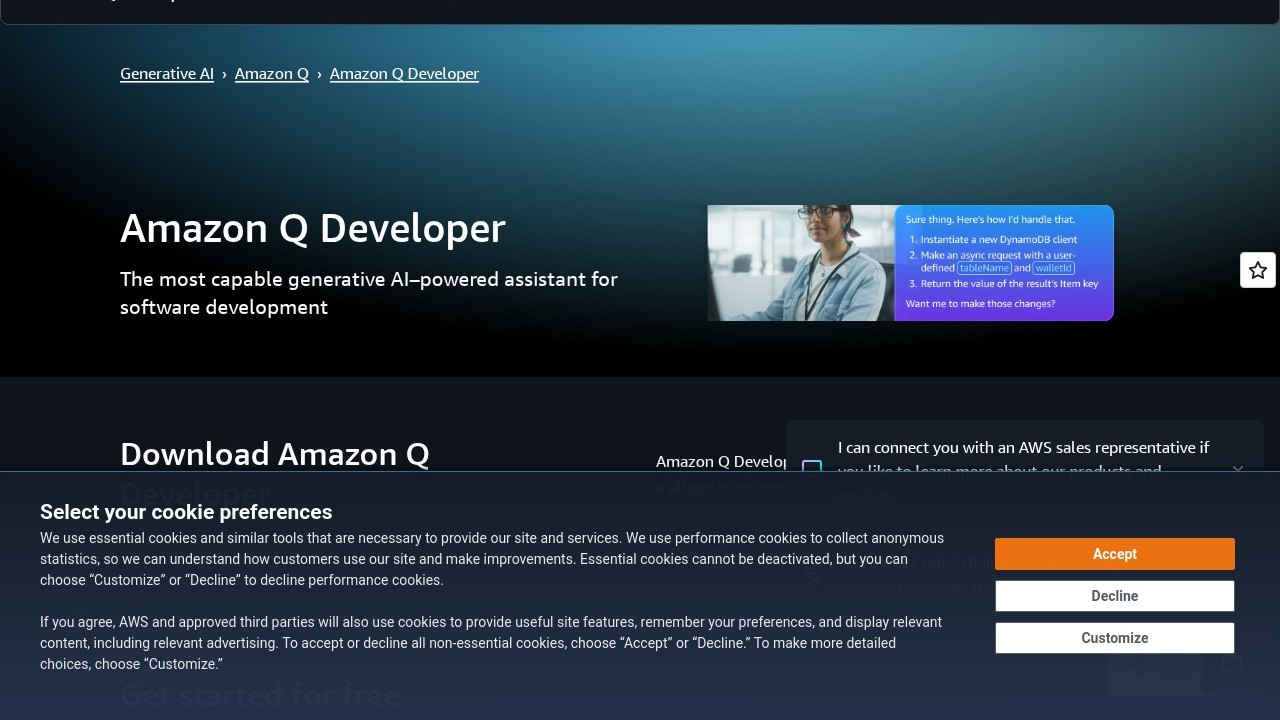
Task: Click the Amazon Q icon in sales popup
Action: 812,467
